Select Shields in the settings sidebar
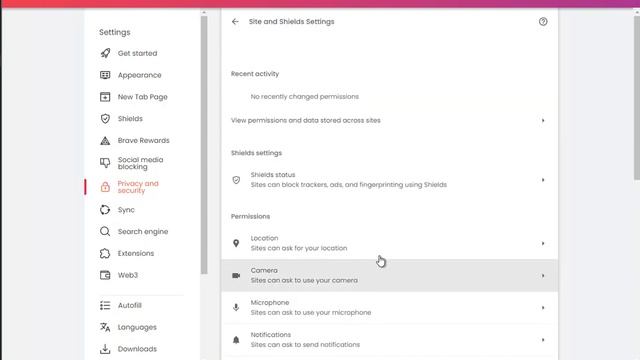Image resolution: width=640 pixels, height=360 pixels. click(x=130, y=119)
